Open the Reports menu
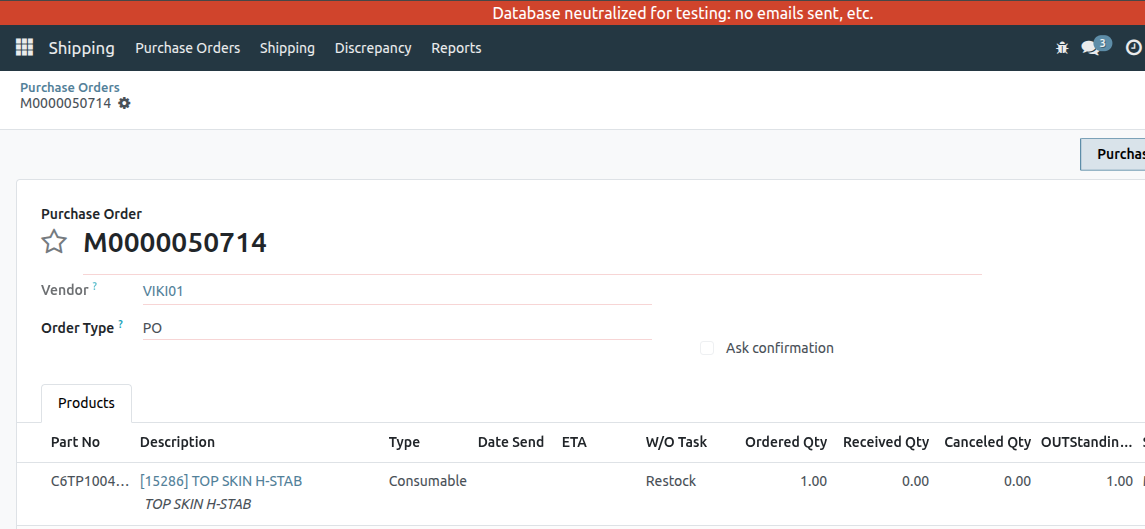The width and height of the screenshot is (1145, 529). tap(456, 47)
